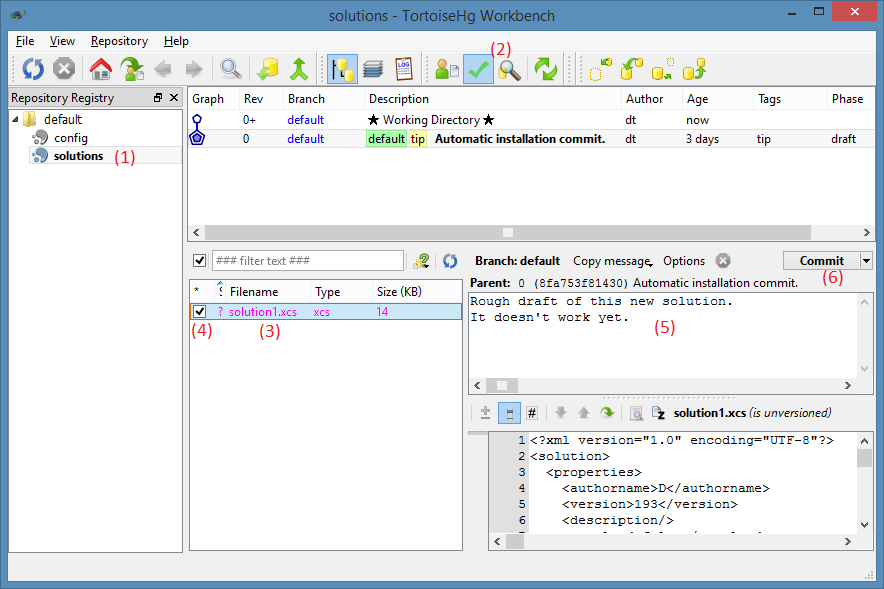The height and width of the screenshot is (589, 884).
Task: Click the person with green arrow toolbar icon
Action: click(x=132, y=69)
